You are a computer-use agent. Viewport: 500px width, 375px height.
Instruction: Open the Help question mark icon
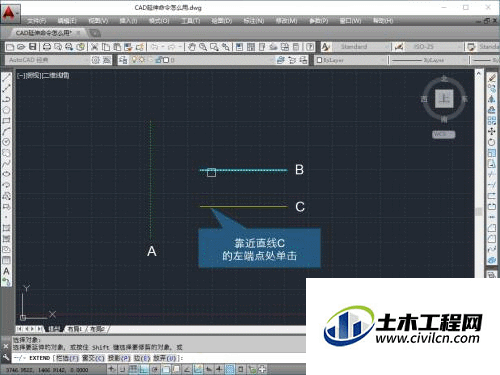310,47
